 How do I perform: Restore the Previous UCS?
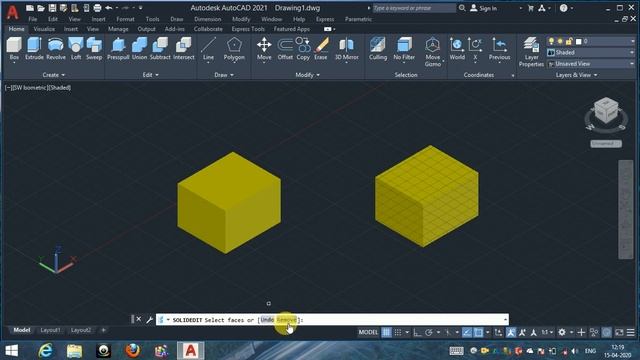click(x=499, y=49)
